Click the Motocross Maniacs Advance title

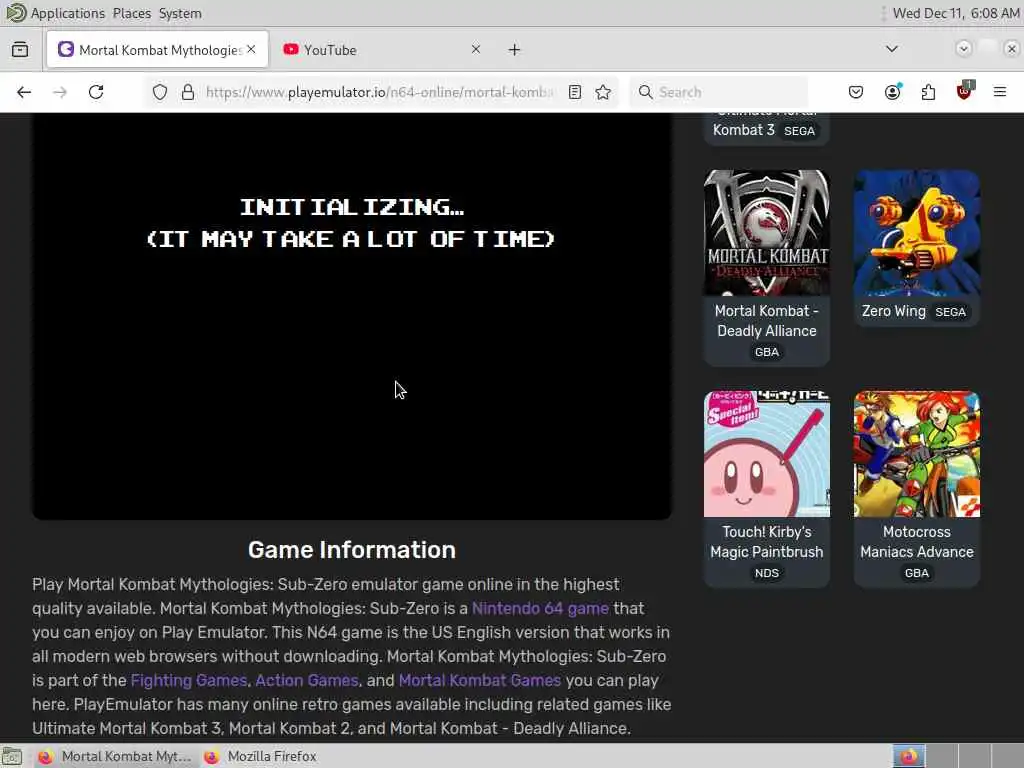(917, 542)
